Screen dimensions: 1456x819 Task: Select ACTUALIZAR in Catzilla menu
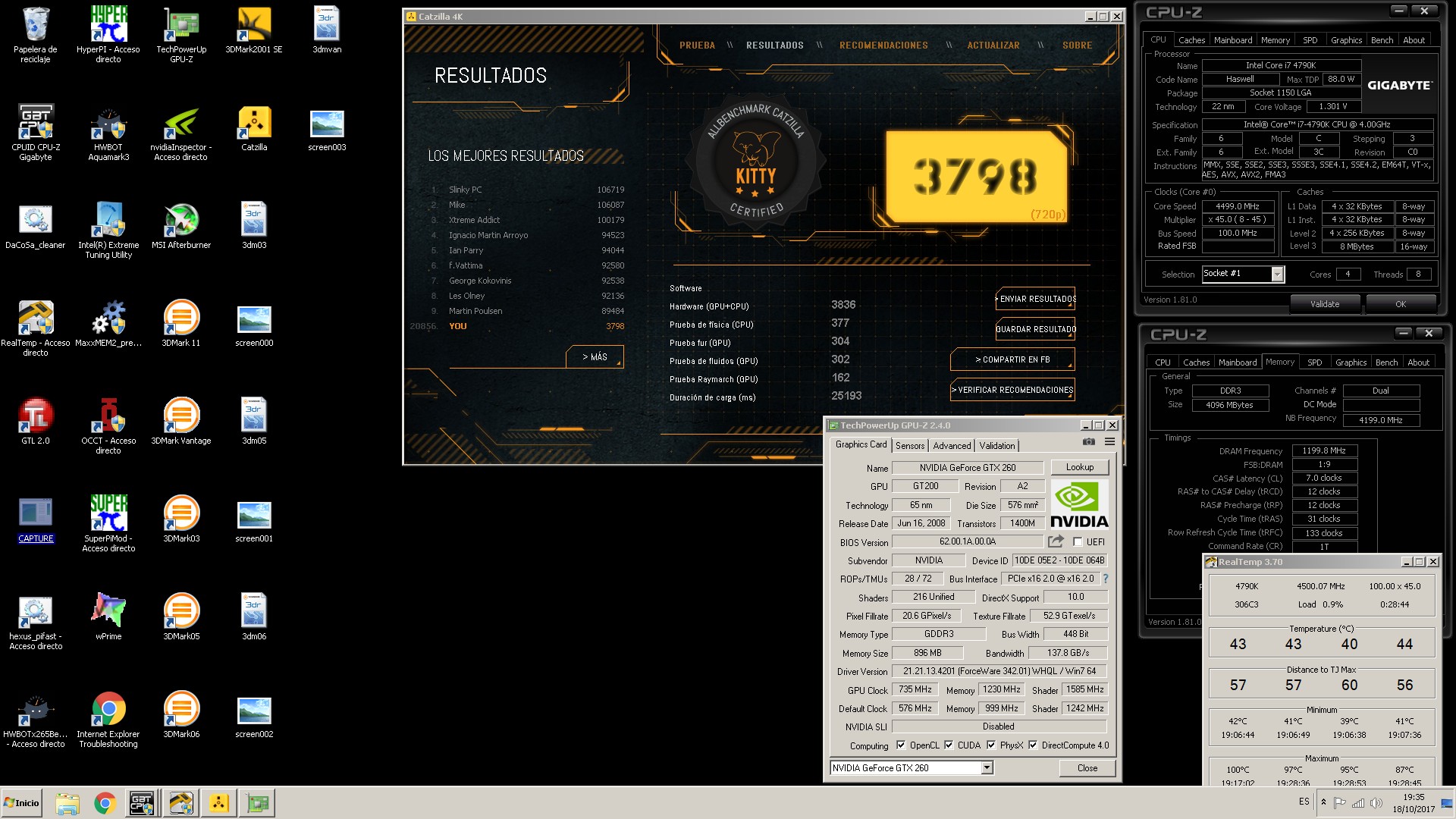point(993,45)
